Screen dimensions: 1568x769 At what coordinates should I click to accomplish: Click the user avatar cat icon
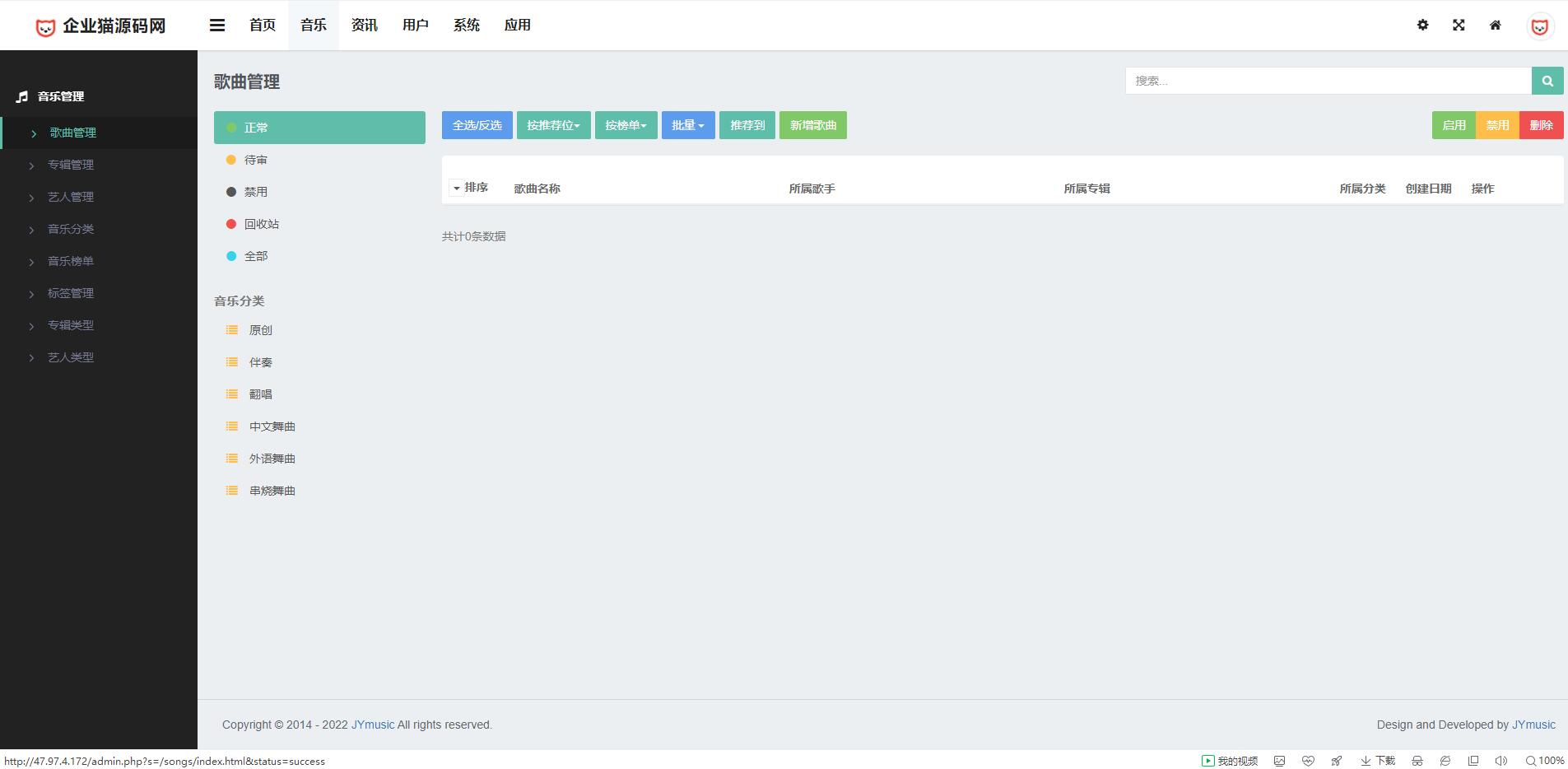point(1539,26)
